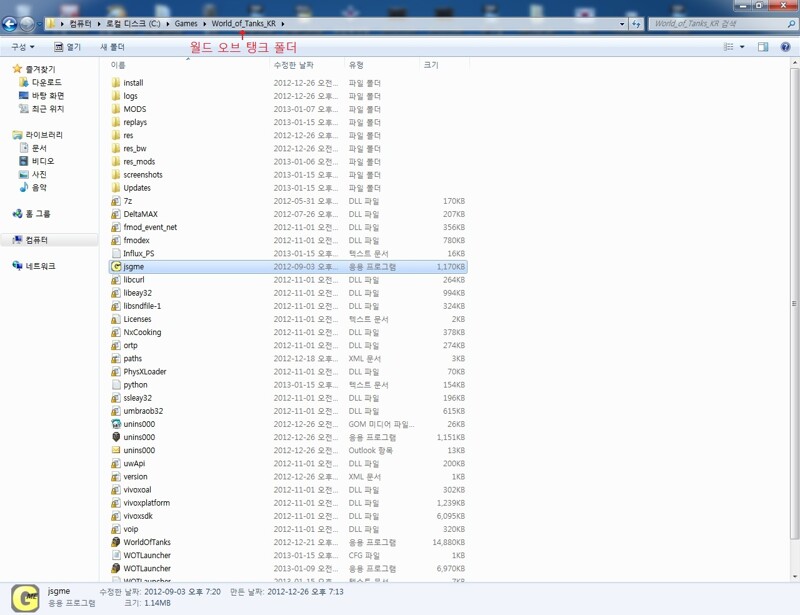
Task: Click the Back navigation arrow
Action: pyautogui.click(x=10, y=23)
